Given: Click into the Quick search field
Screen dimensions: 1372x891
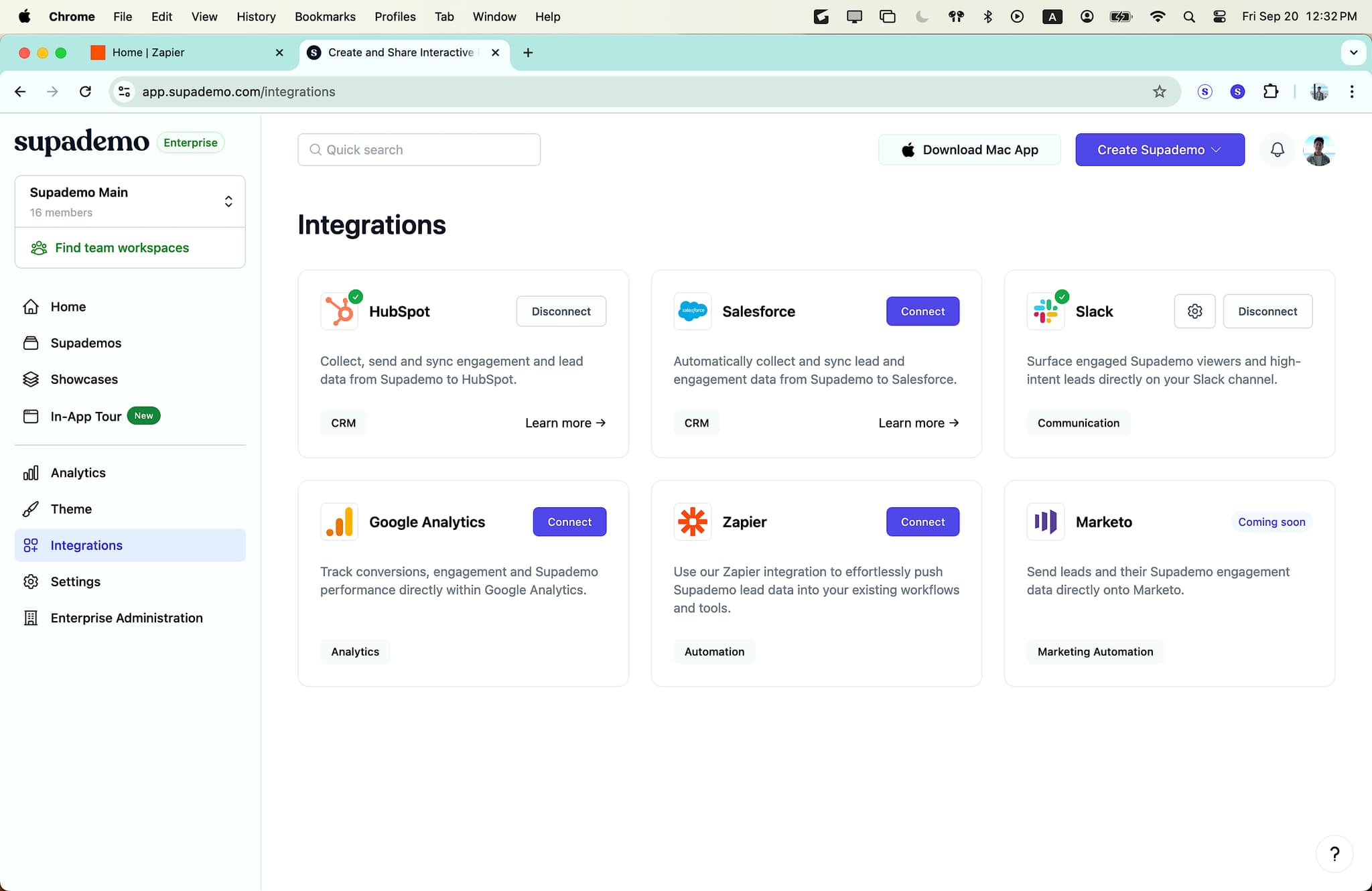Looking at the screenshot, I should pos(419,149).
